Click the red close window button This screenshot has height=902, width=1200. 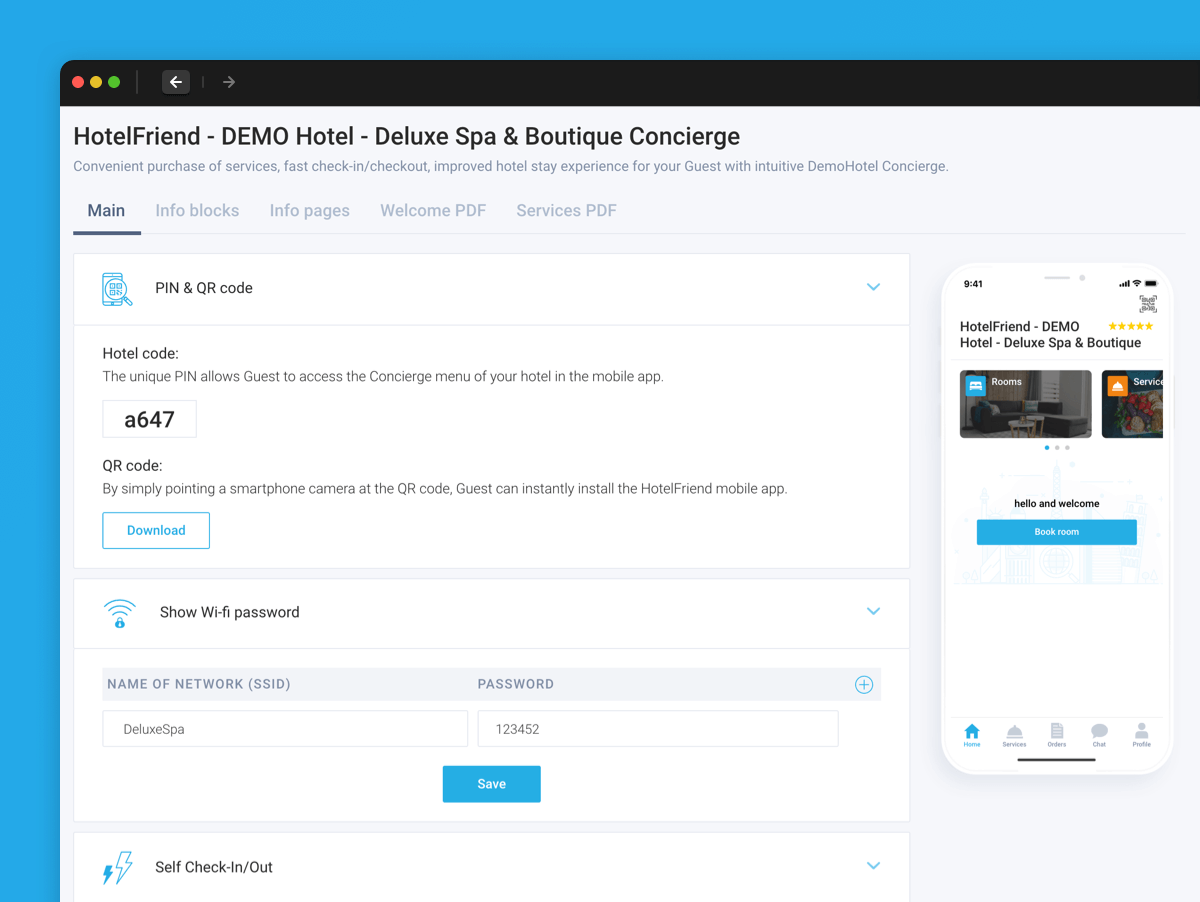(78, 82)
